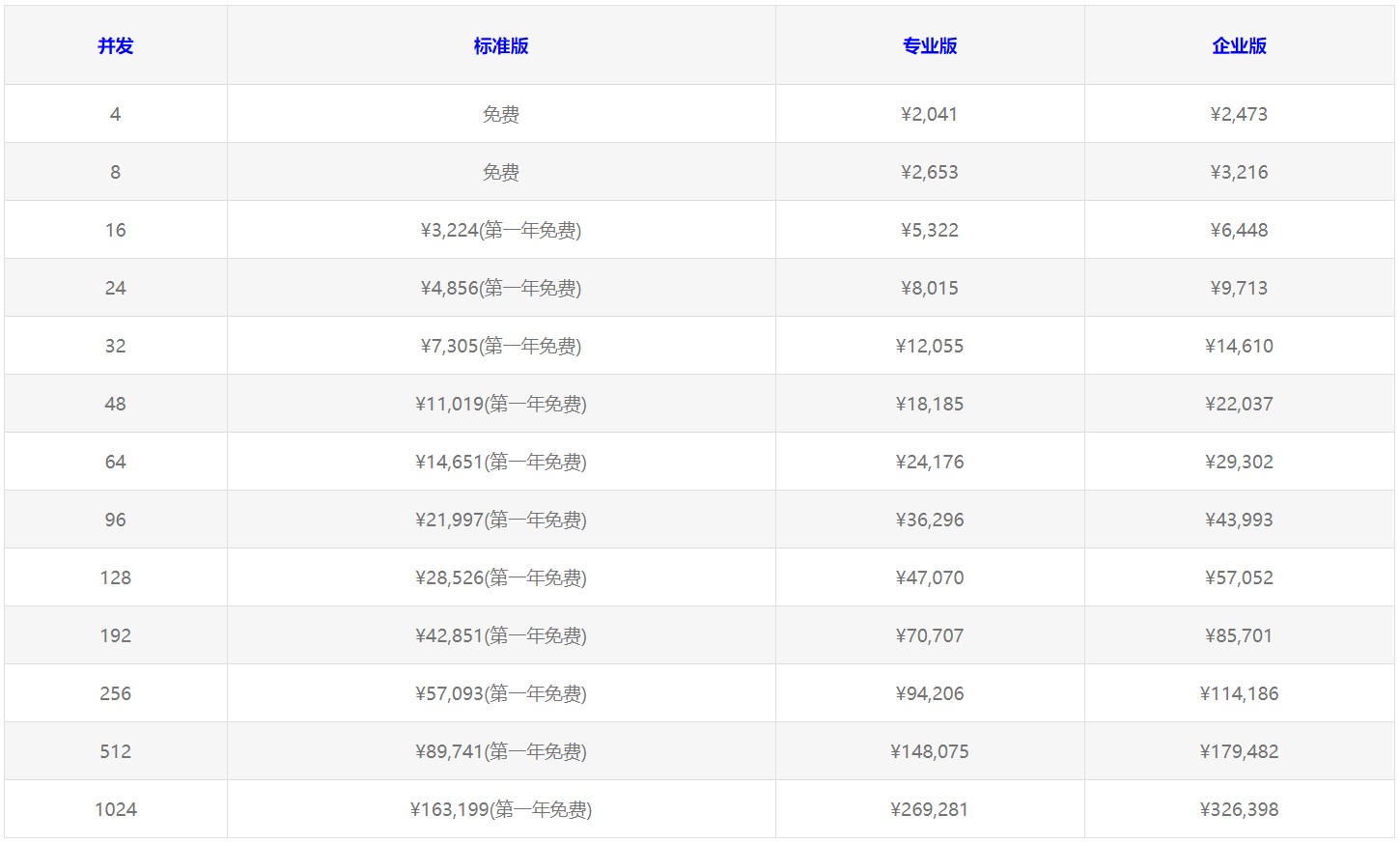Image resolution: width=1400 pixels, height=844 pixels.
Task: Select the ¥269,281 professional price
Action: pos(929,809)
